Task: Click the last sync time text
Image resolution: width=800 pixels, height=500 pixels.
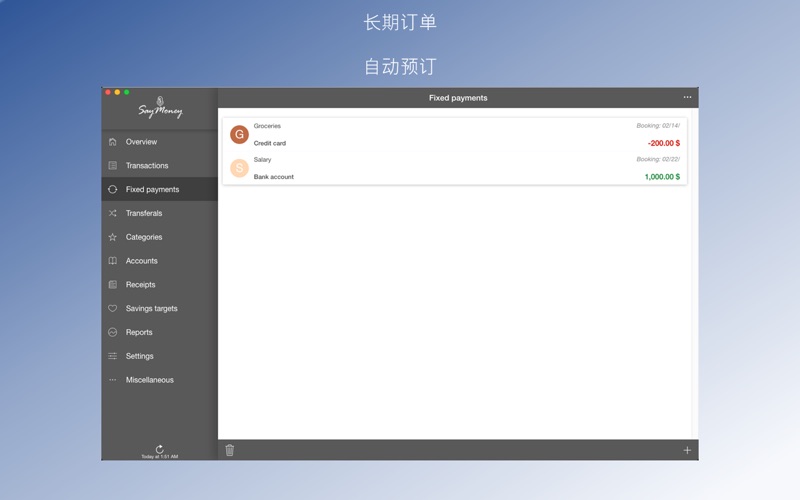Action: tap(160, 457)
